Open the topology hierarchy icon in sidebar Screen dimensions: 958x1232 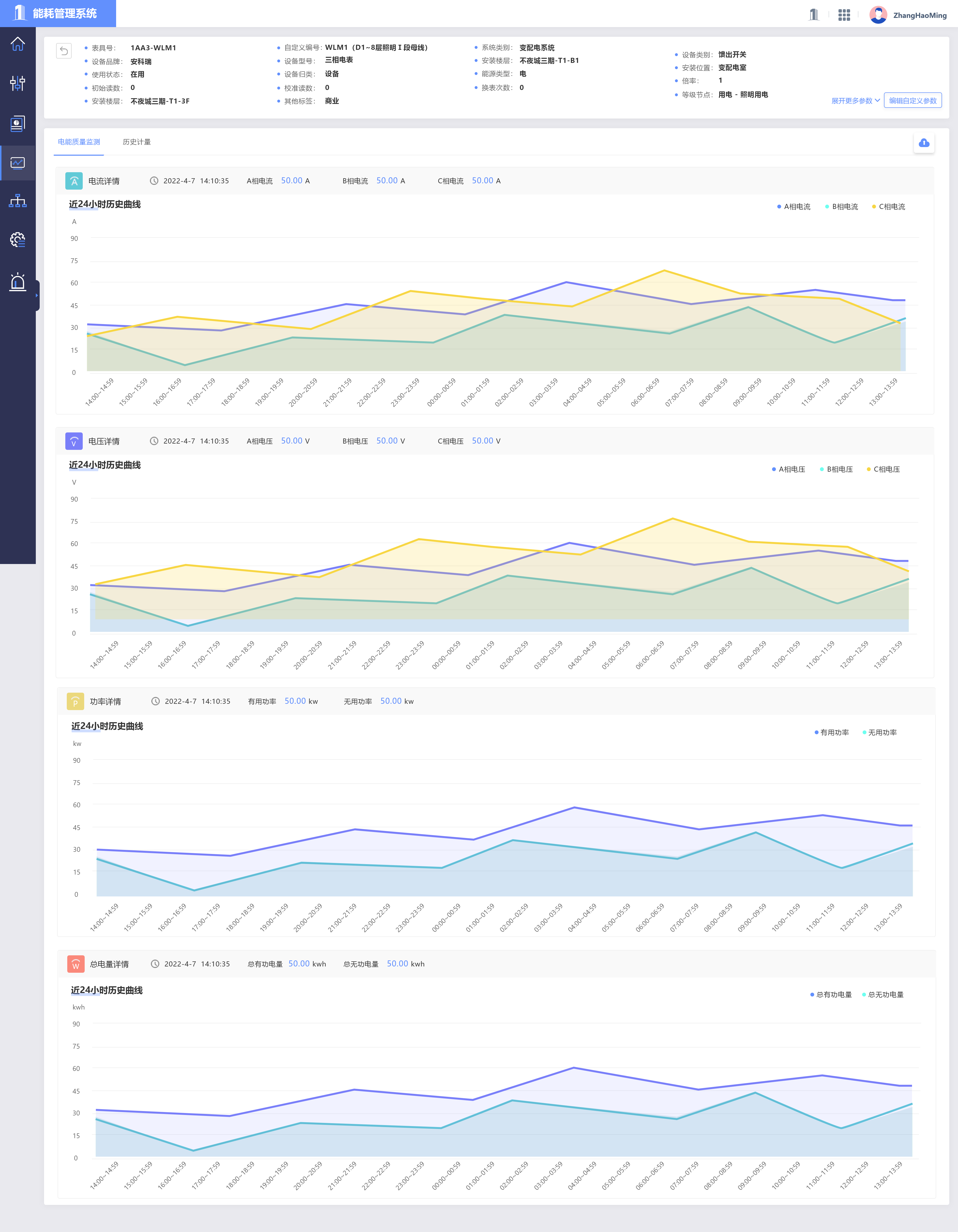click(x=17, y=201)
